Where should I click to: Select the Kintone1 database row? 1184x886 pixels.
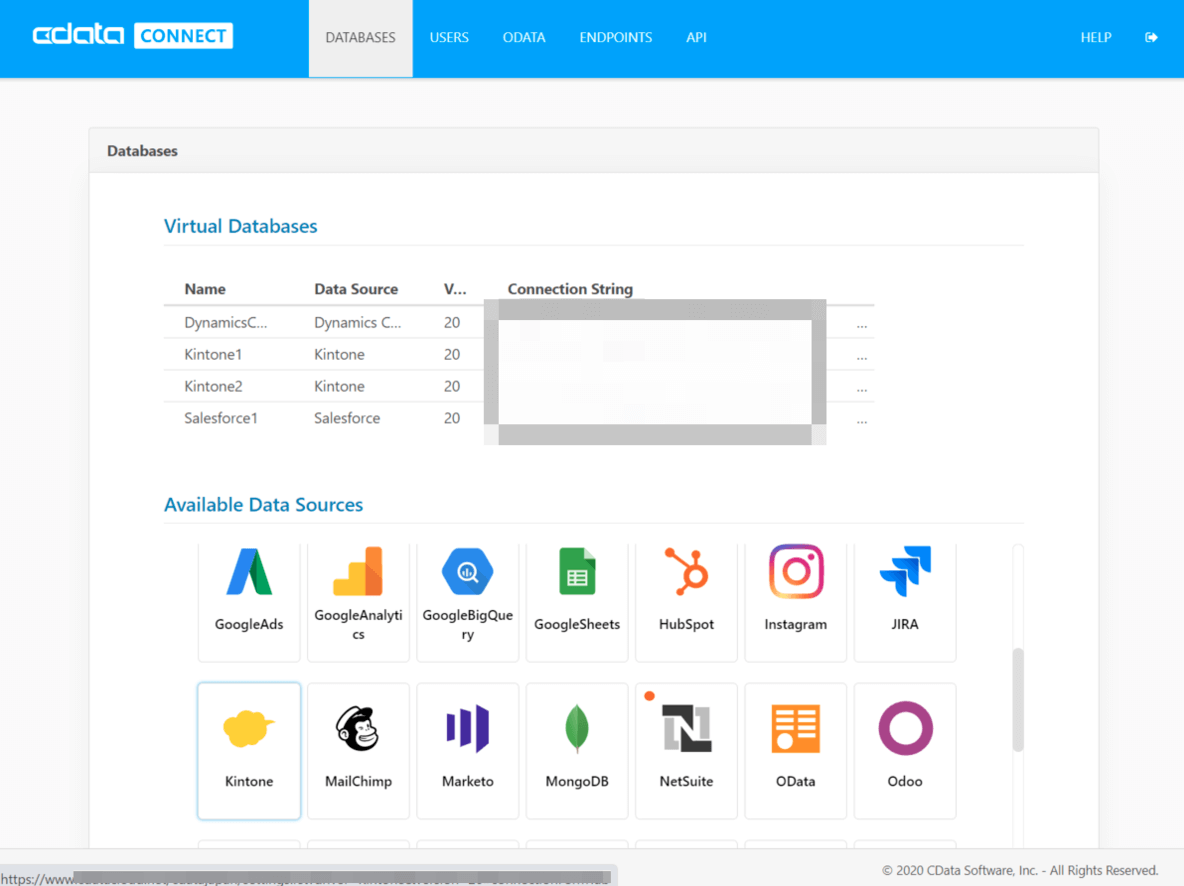click(x=519, y=354)
